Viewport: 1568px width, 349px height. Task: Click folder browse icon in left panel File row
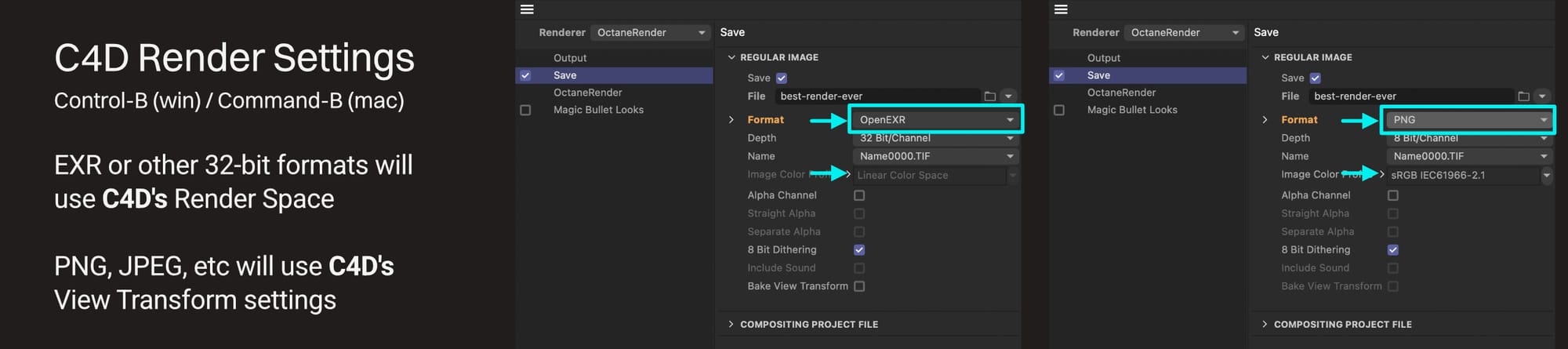coord(989,96)
